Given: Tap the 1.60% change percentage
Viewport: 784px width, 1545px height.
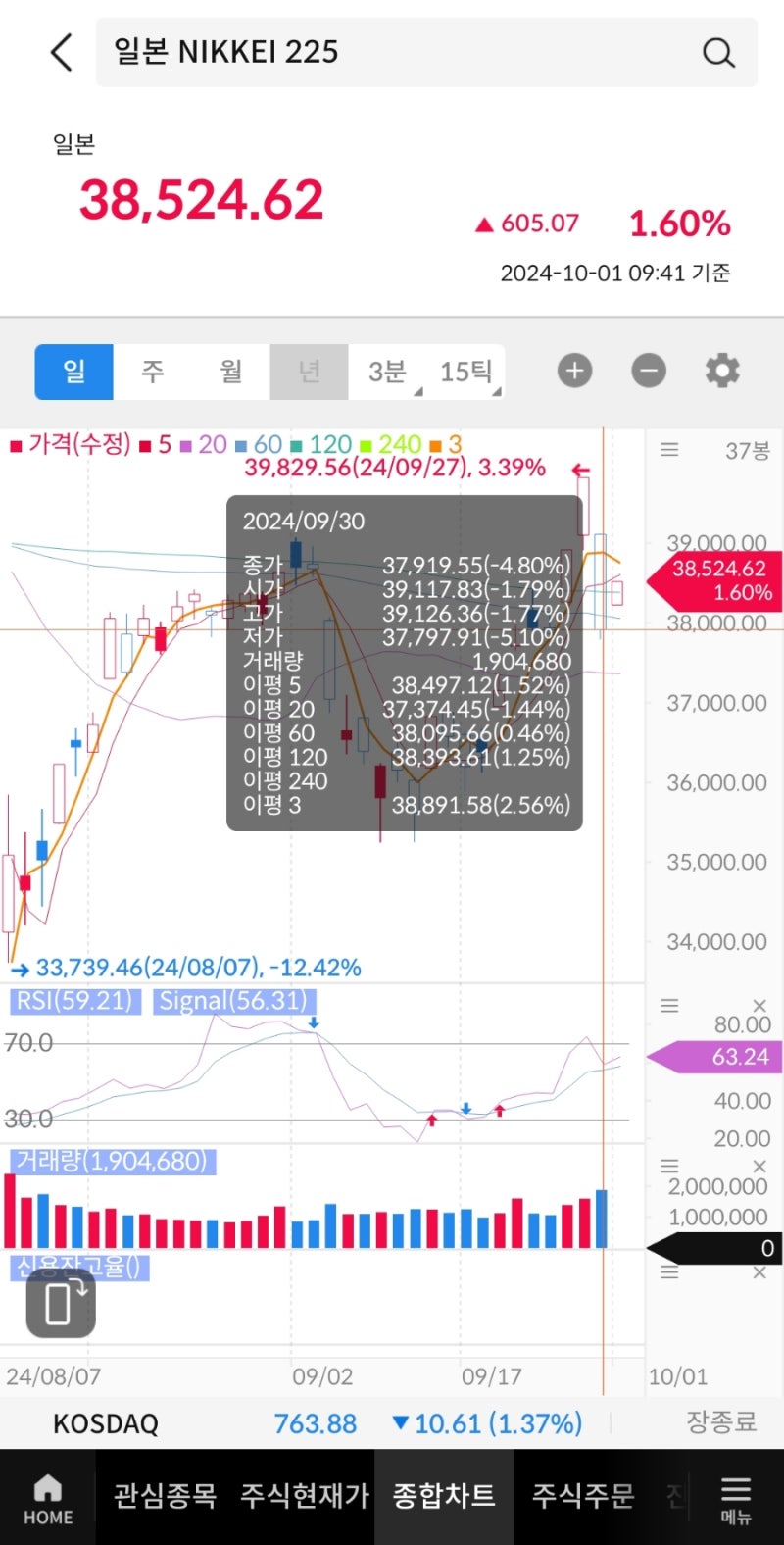Looking at the screenshot, I should coord(680,224).
